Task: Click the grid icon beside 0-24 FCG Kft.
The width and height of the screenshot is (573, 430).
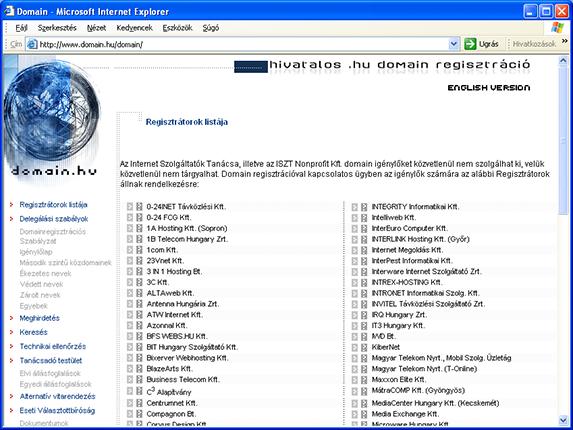Action: click(x=139, y=217)
